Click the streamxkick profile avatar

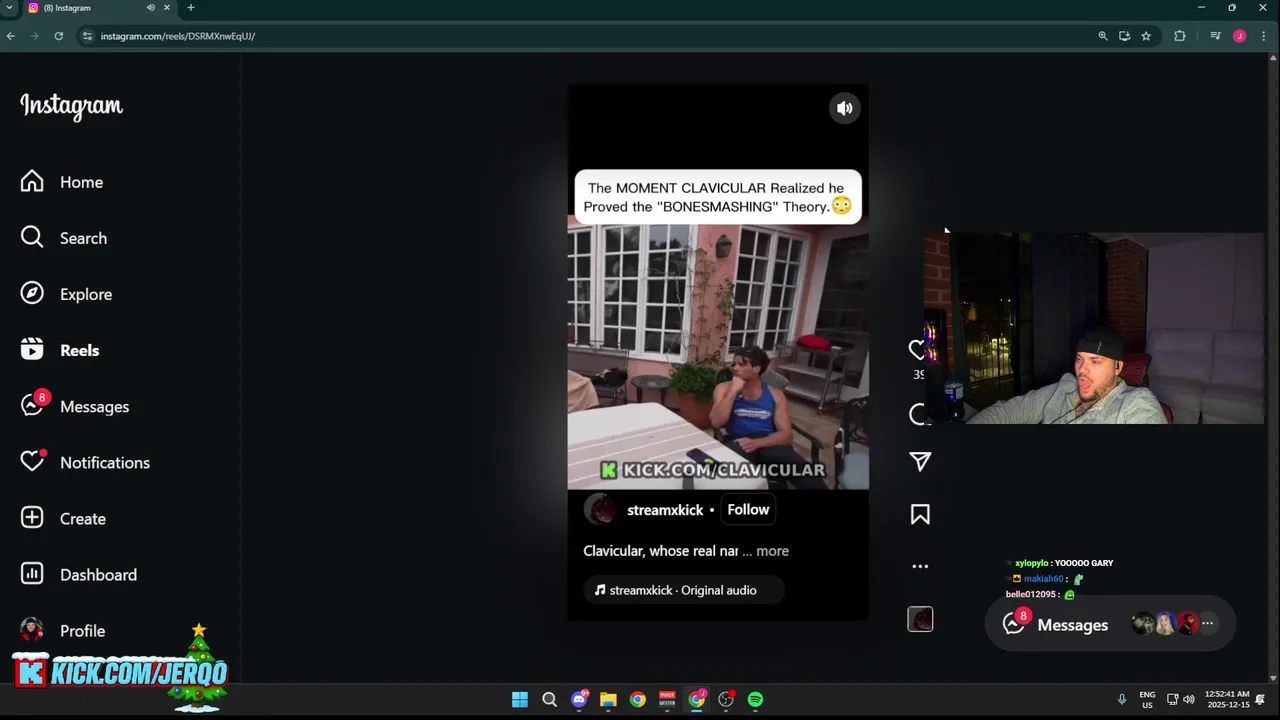click(x=600, y=509)
